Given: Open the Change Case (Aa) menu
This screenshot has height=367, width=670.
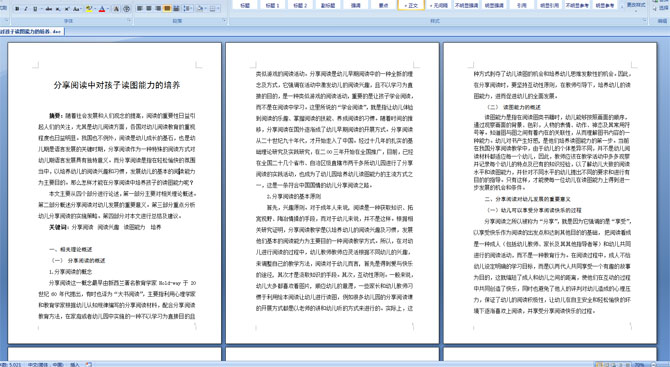Looking at the screenshot, I should pyautogui.click(x=77, y=9).
